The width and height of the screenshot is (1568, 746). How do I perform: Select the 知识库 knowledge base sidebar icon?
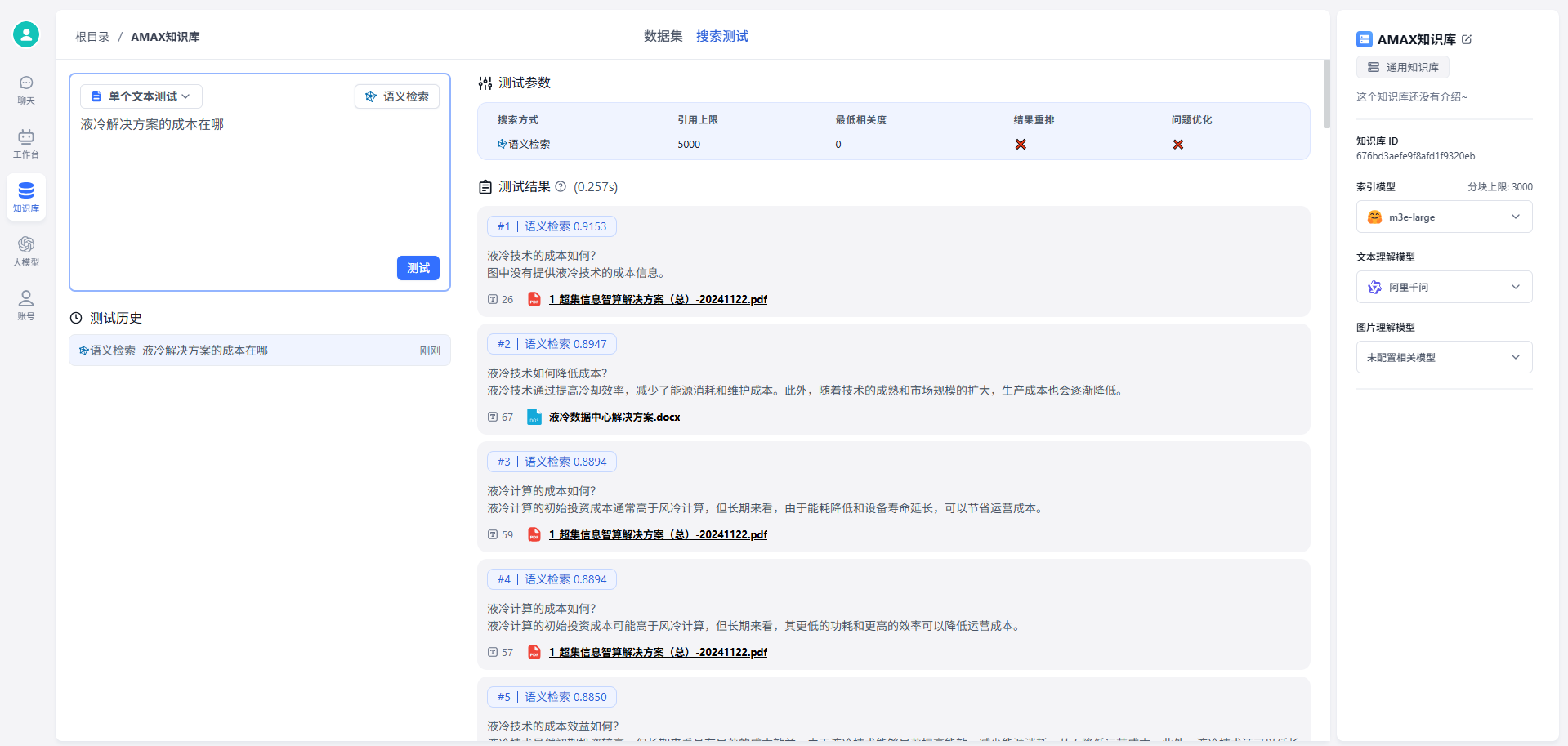(x=26, y=198)
